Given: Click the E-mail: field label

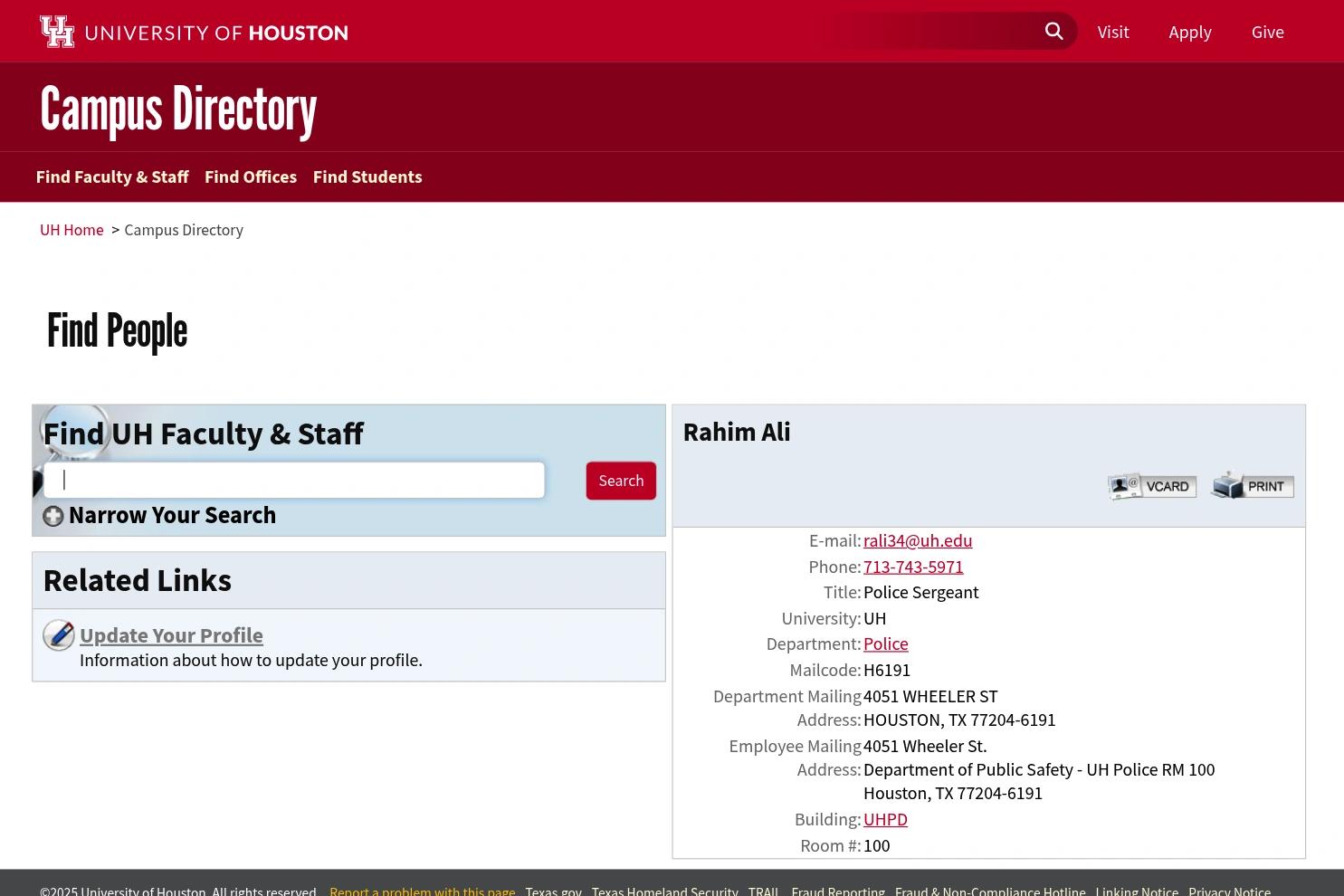Looking at the screenshot, I should coord(834,540).
